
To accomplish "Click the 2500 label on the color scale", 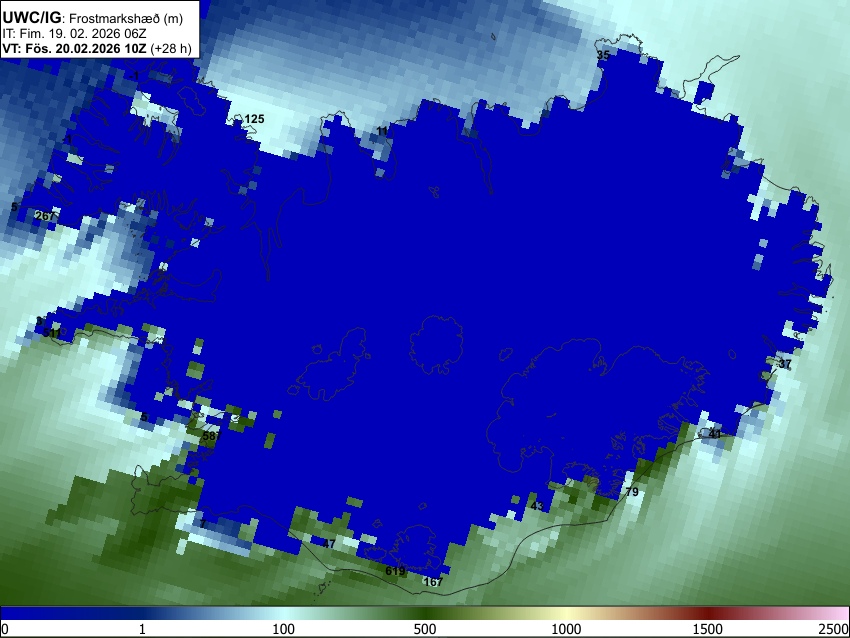I will pos(834,629).
